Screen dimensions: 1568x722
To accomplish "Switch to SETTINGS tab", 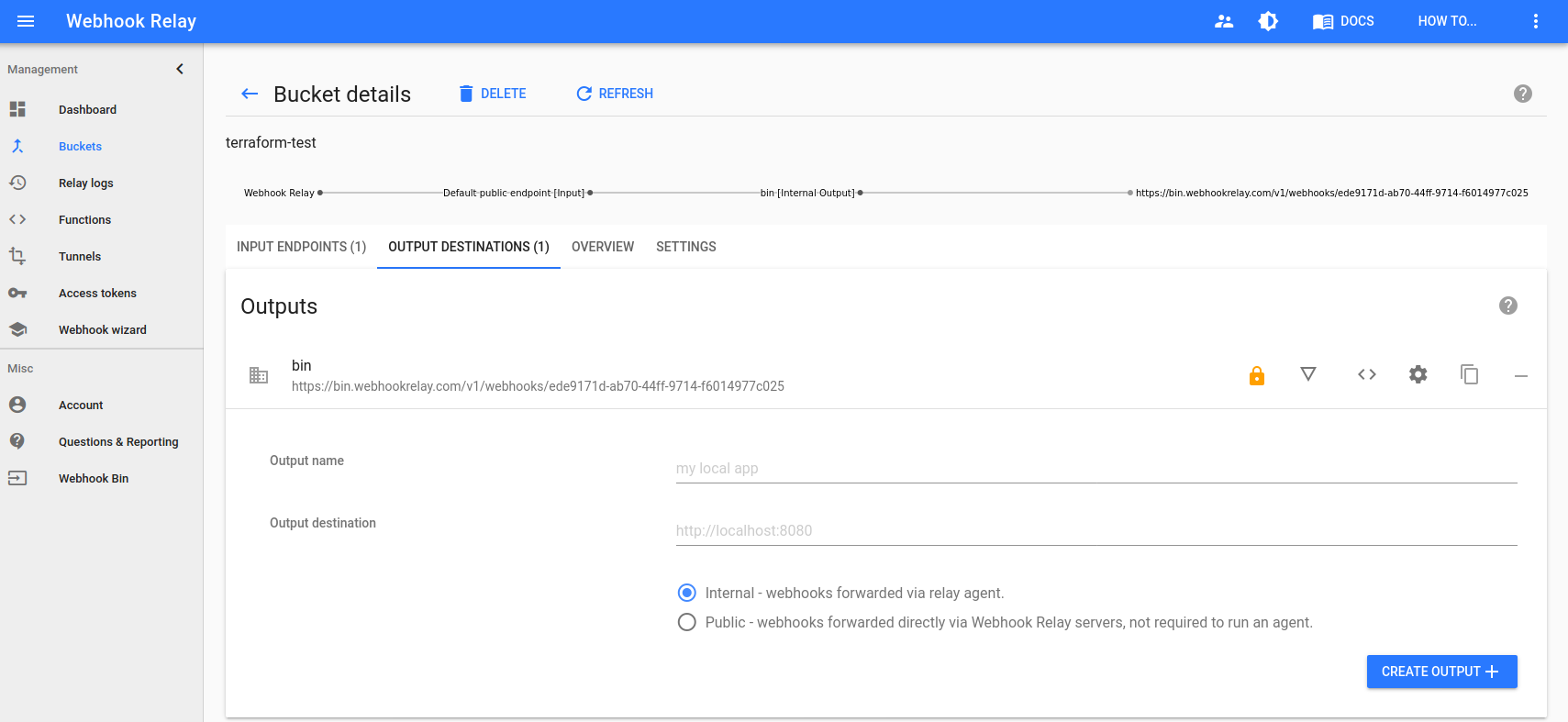I will click(686, 247).
